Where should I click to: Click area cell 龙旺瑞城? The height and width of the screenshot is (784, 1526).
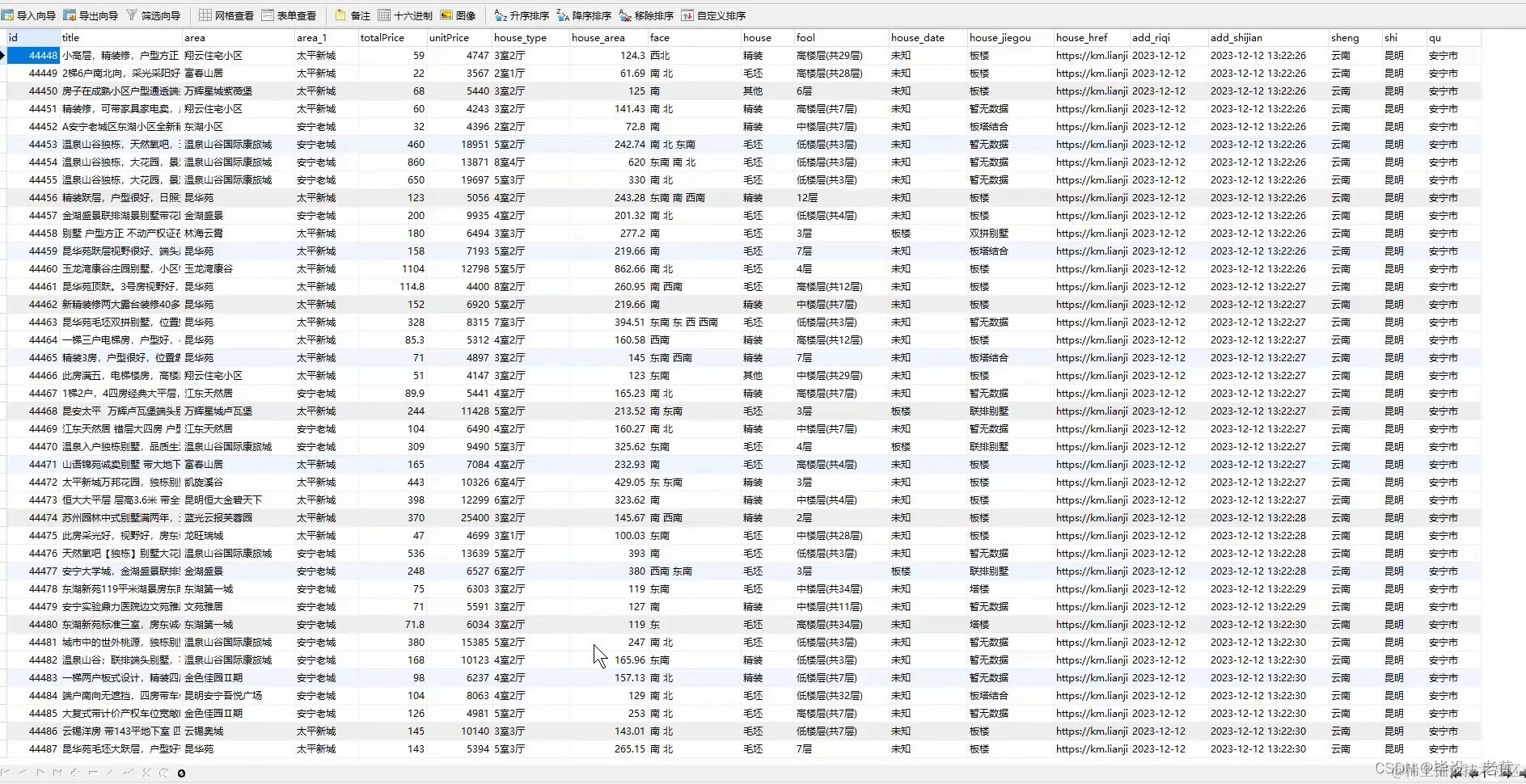(239, 535)
